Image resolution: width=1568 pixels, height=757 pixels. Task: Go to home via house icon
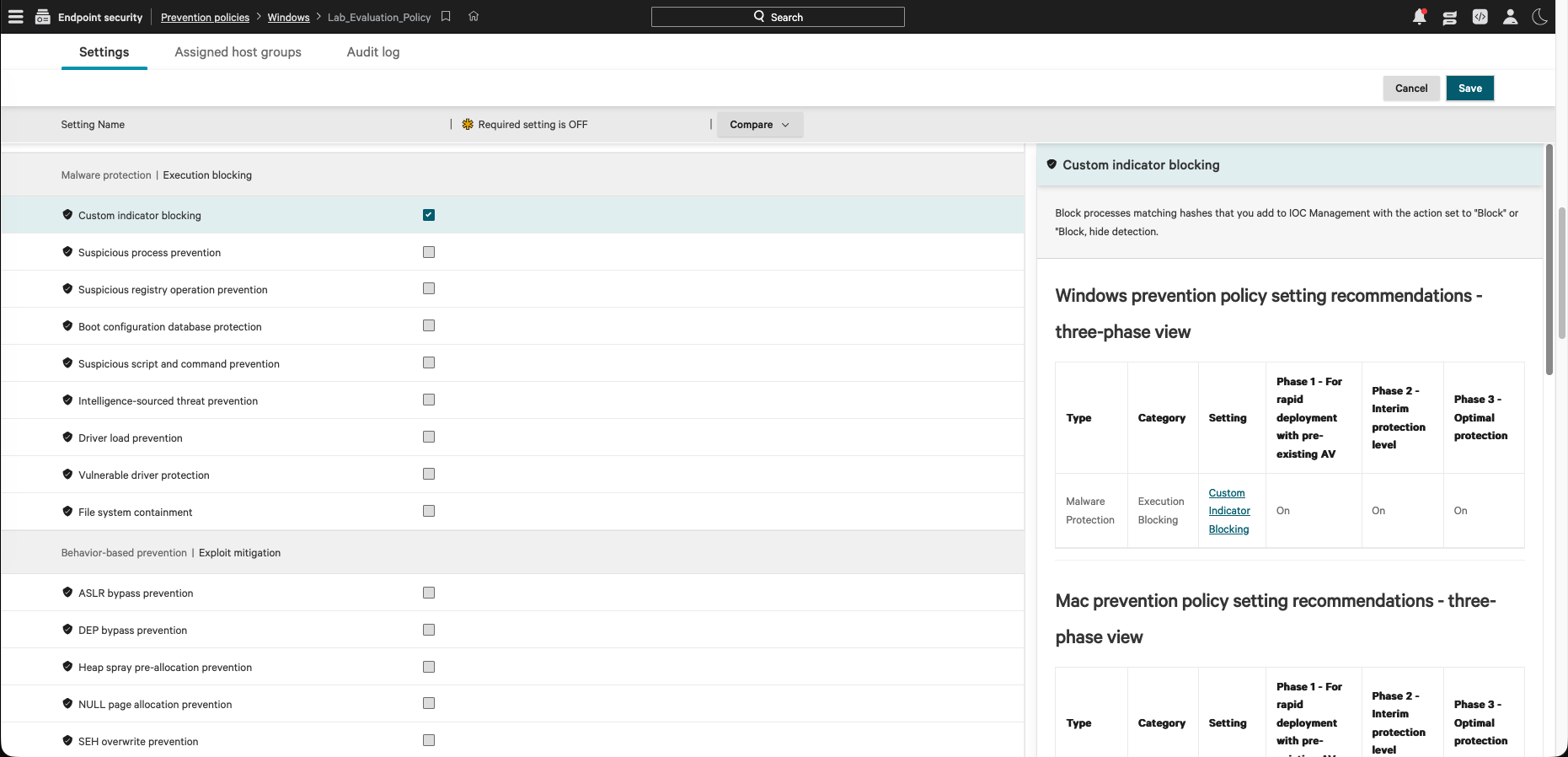click(x=474, y=17)
